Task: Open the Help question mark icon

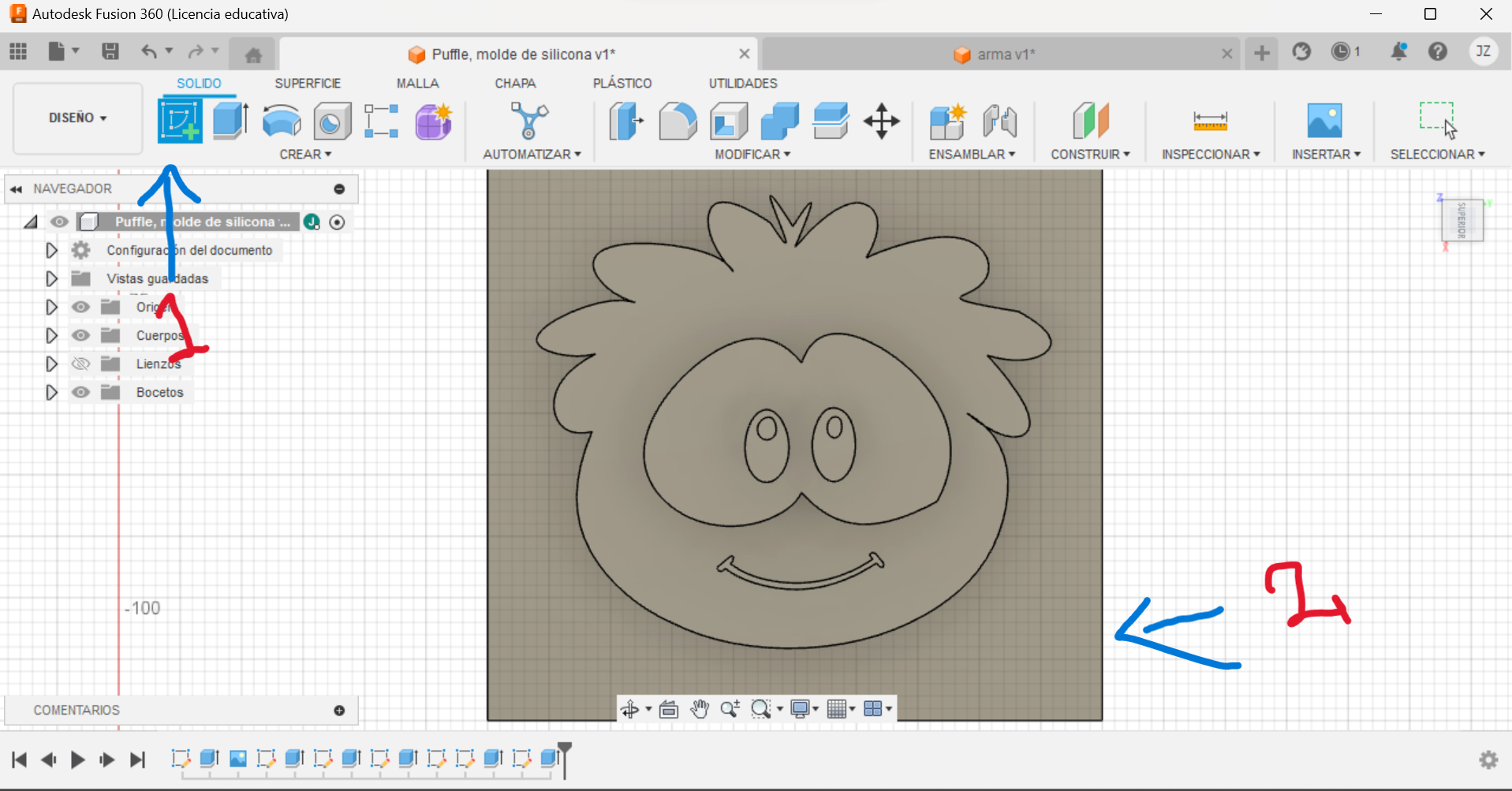Action: click(1438, 52)
